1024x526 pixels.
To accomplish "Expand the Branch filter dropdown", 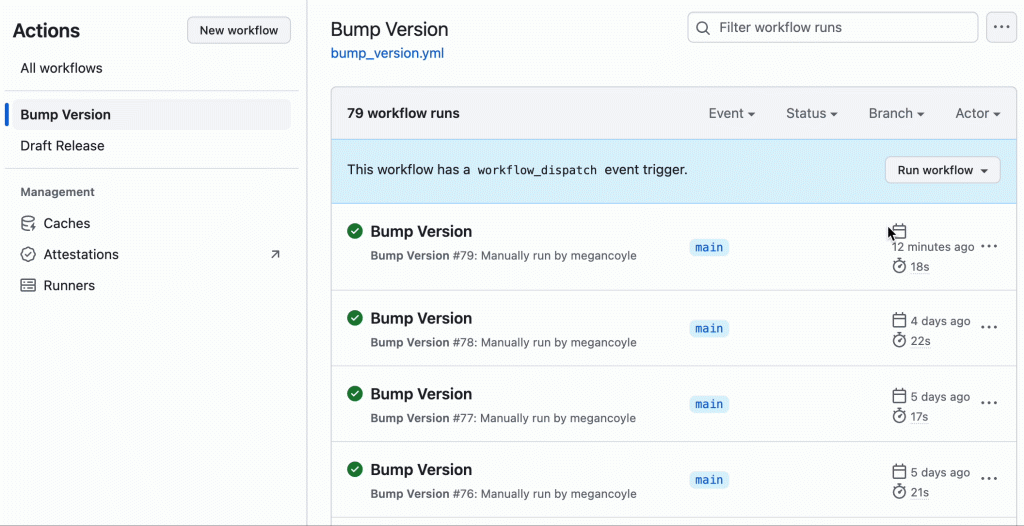I will pyautogui.click(x=896, y=114).
